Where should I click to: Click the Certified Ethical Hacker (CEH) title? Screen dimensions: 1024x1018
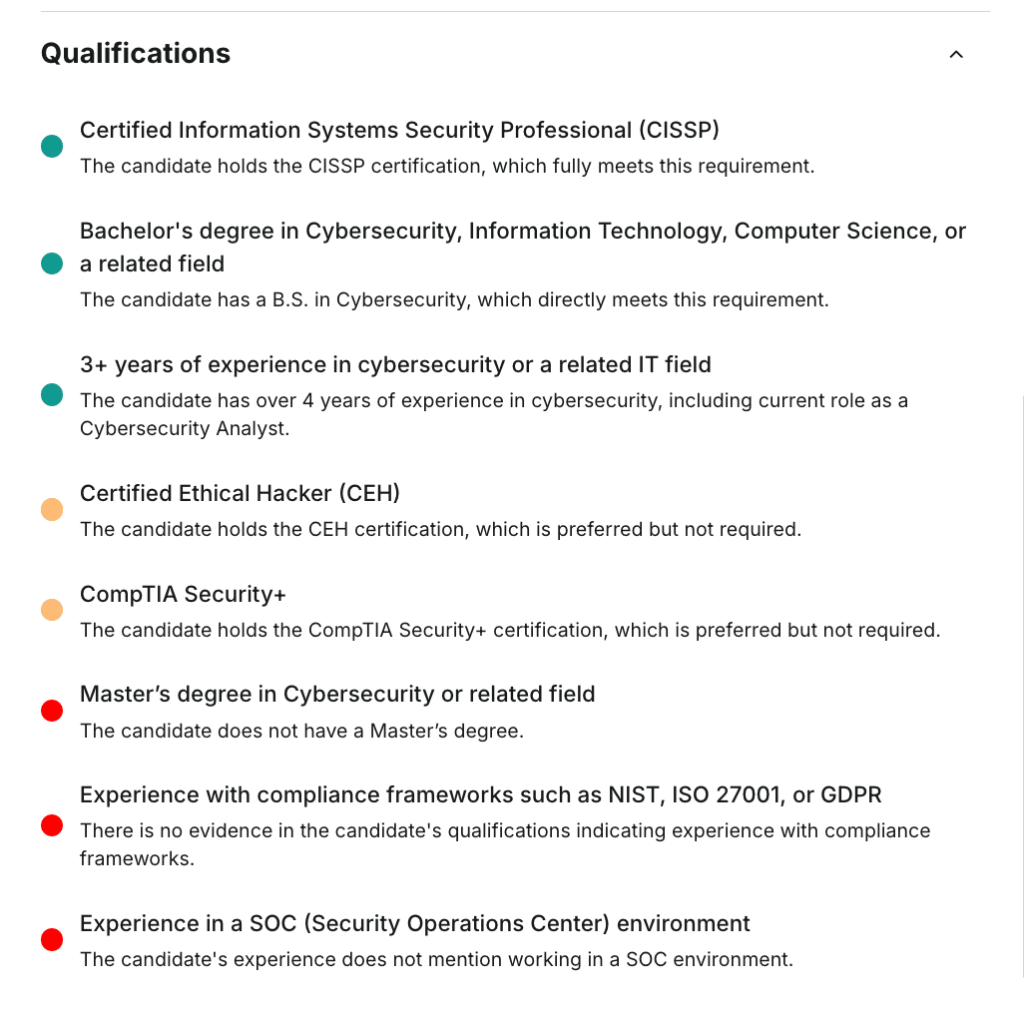(240, 493)
